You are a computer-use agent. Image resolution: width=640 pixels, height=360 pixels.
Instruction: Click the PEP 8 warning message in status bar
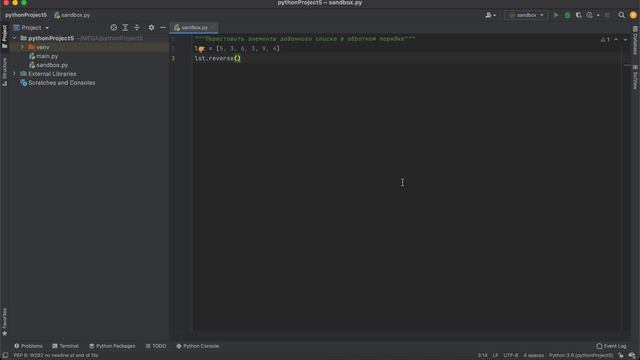click(x=56, y=356)
